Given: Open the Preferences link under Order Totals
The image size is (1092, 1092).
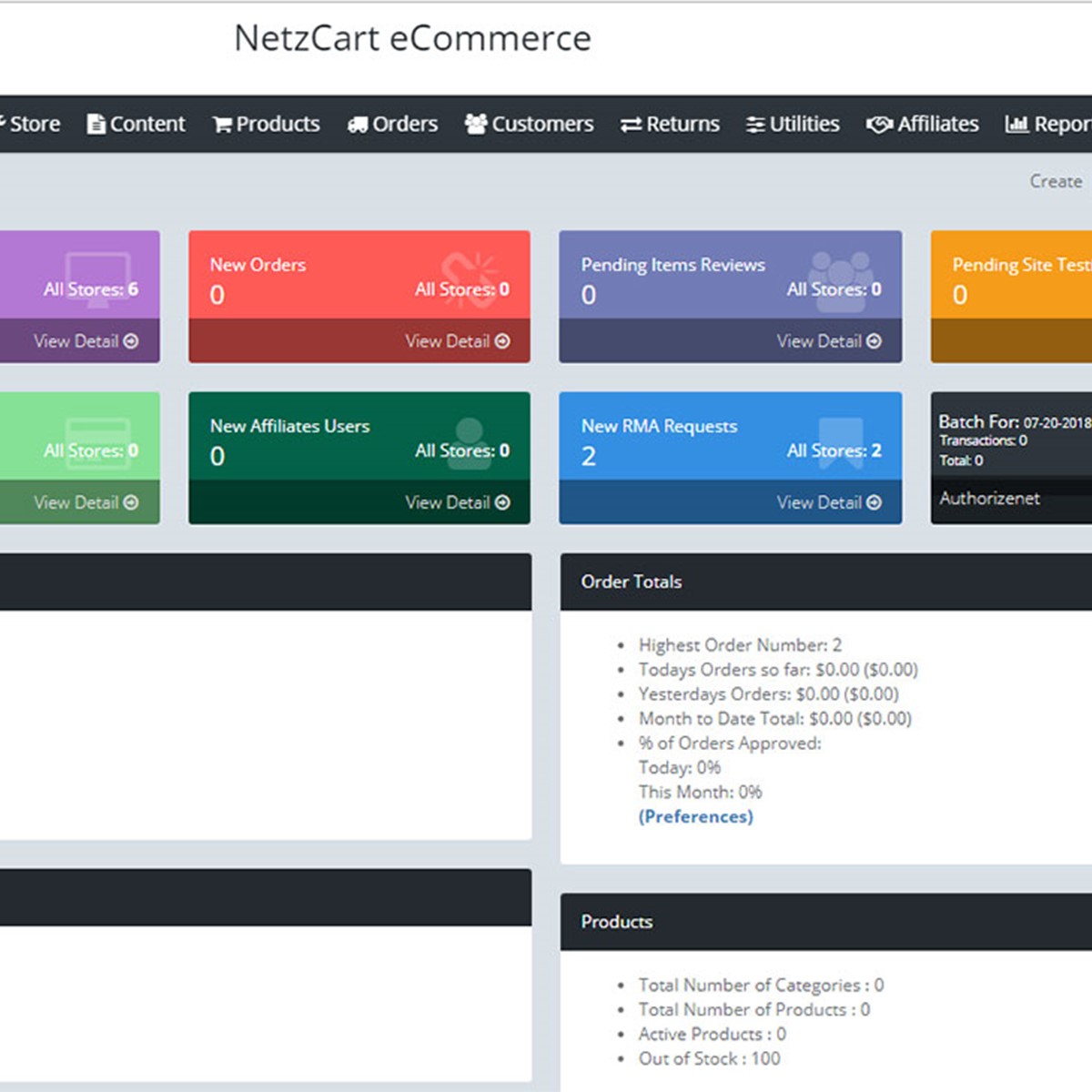Looking at the screenshot, I should [695, 816].
